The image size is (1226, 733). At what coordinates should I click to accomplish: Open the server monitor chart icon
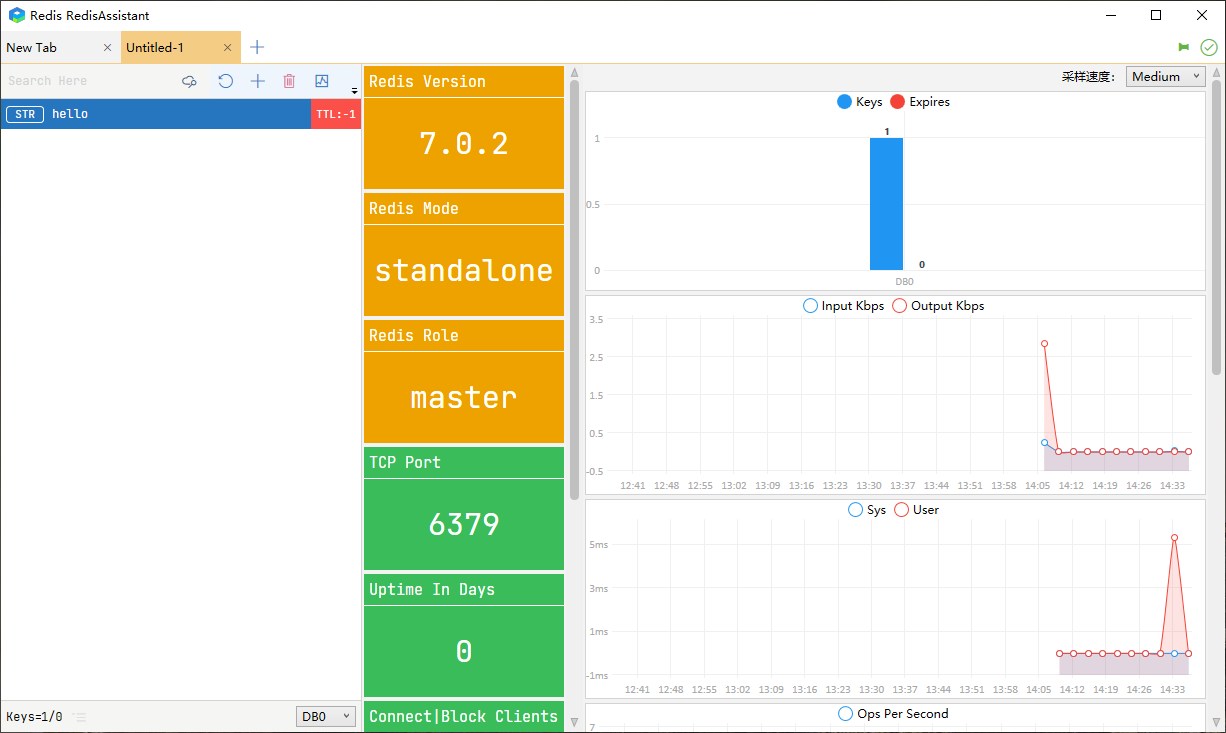coord(322,81)
